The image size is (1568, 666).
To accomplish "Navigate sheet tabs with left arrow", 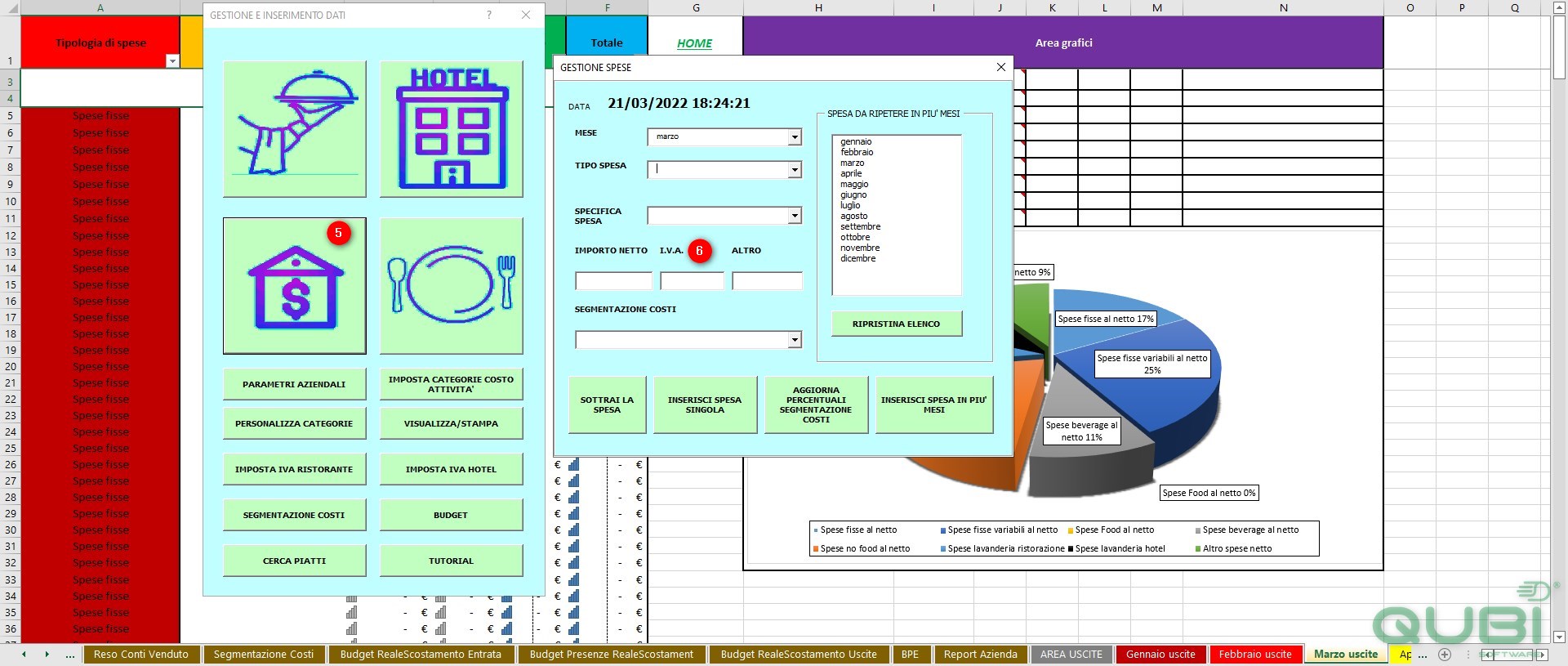I will [x=24, y=655].
